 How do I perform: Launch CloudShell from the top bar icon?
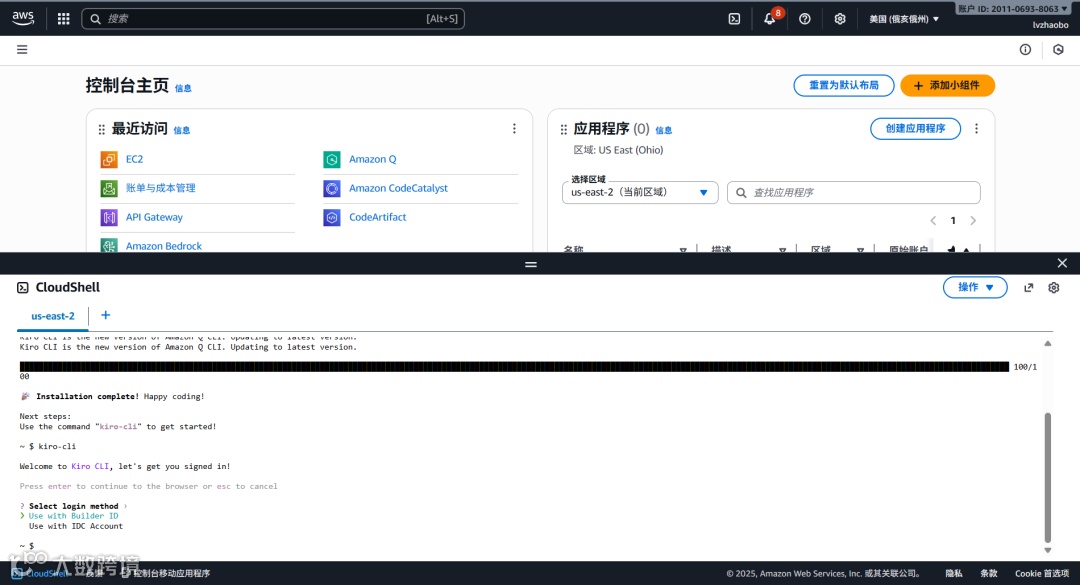click(734, 19)
